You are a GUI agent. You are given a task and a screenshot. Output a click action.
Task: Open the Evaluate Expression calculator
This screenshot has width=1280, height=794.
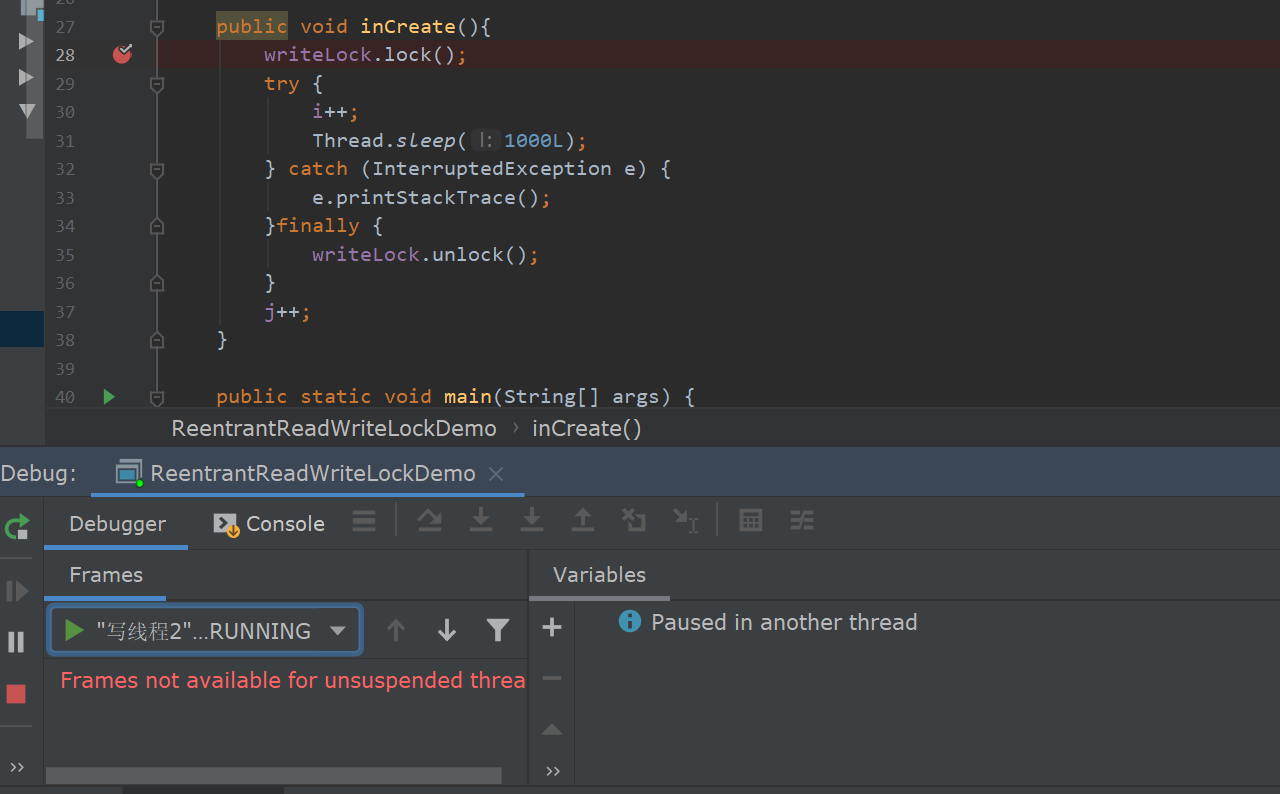click(x=751, y=520)
